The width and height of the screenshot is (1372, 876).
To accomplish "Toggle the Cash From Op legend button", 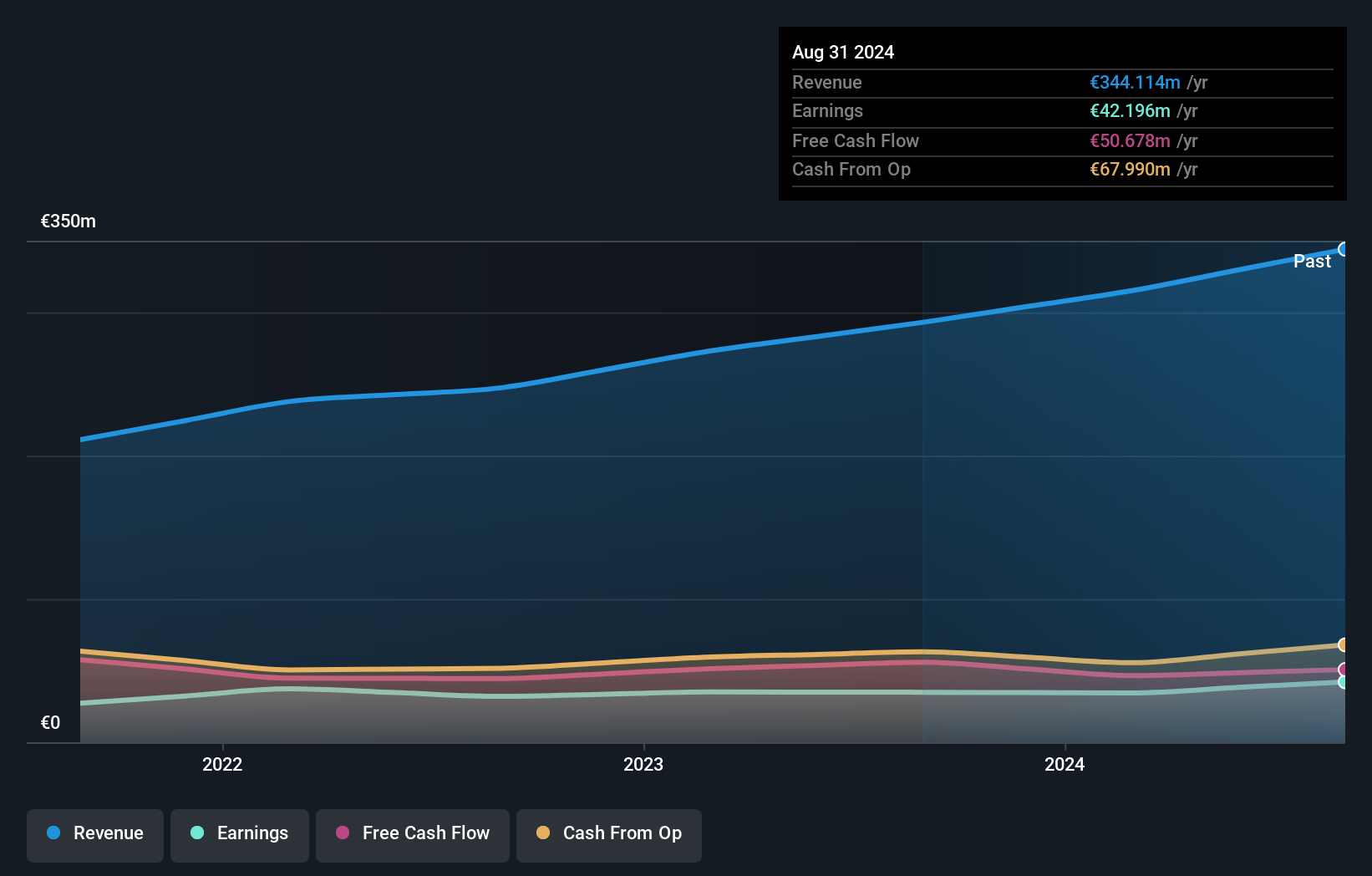I will coord(609,835).
